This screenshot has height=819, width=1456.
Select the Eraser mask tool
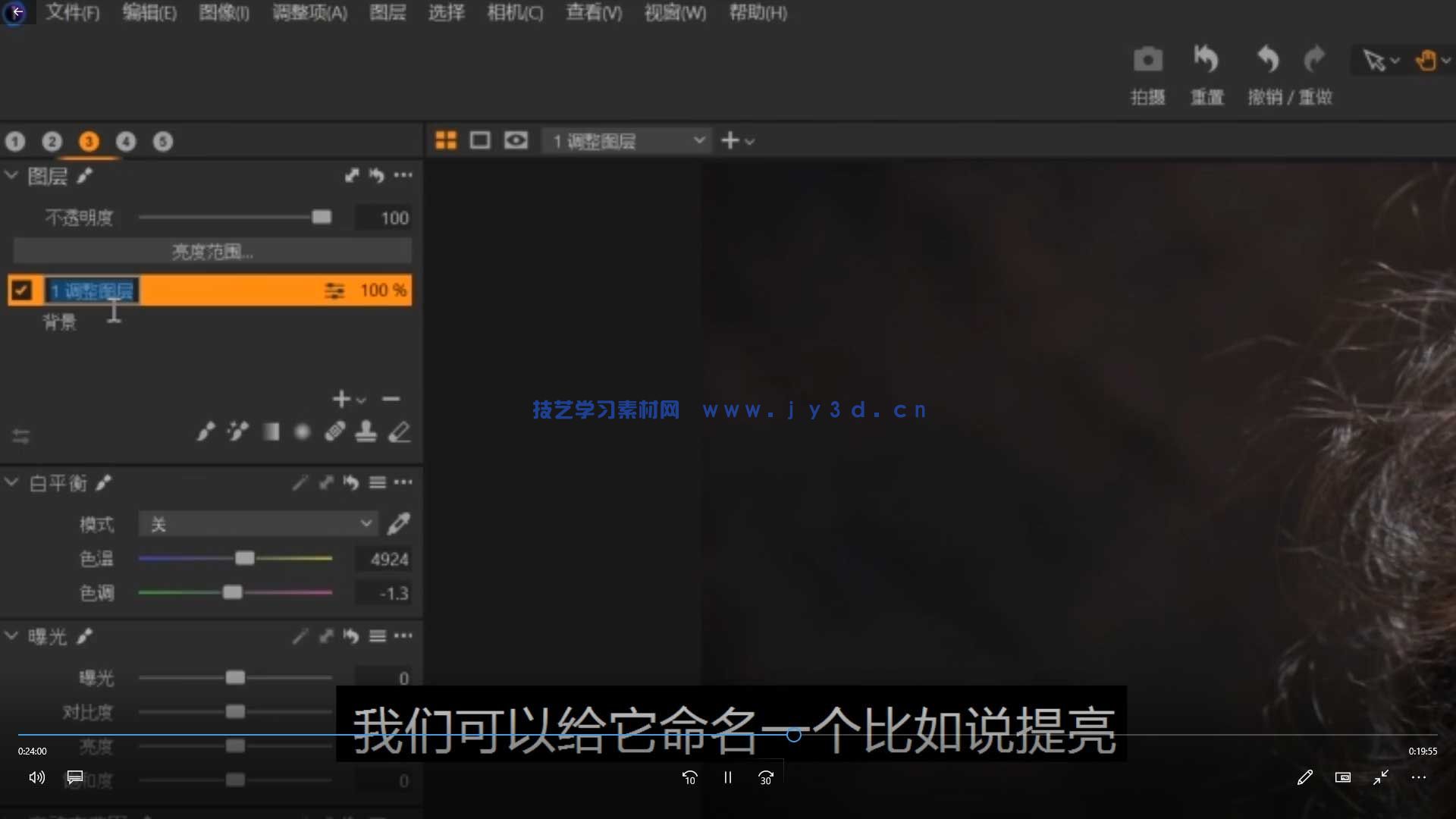coord(400,431)
